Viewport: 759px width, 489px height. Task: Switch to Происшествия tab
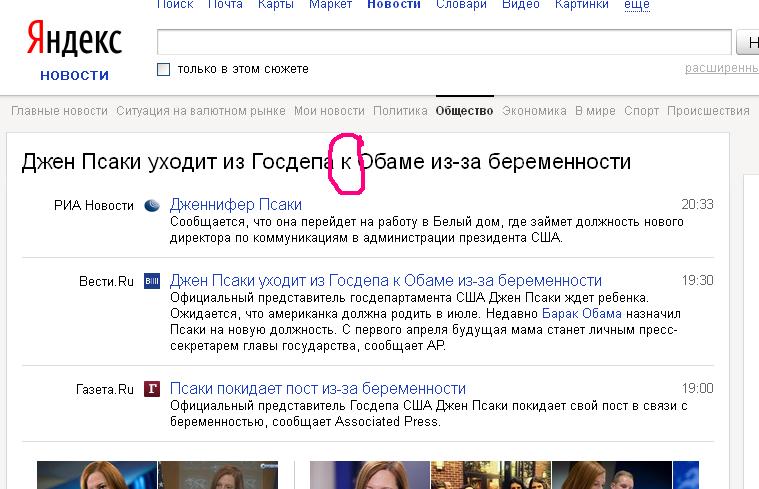[708, 111]
